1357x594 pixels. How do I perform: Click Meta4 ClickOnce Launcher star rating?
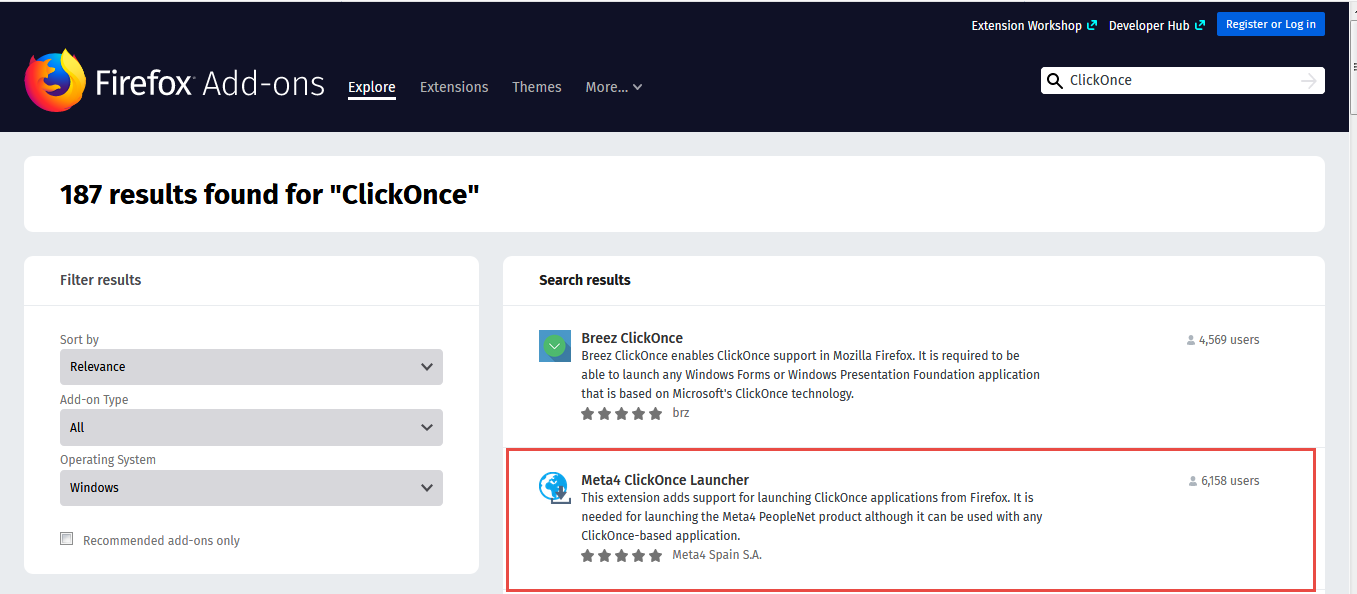click(621, 555)
